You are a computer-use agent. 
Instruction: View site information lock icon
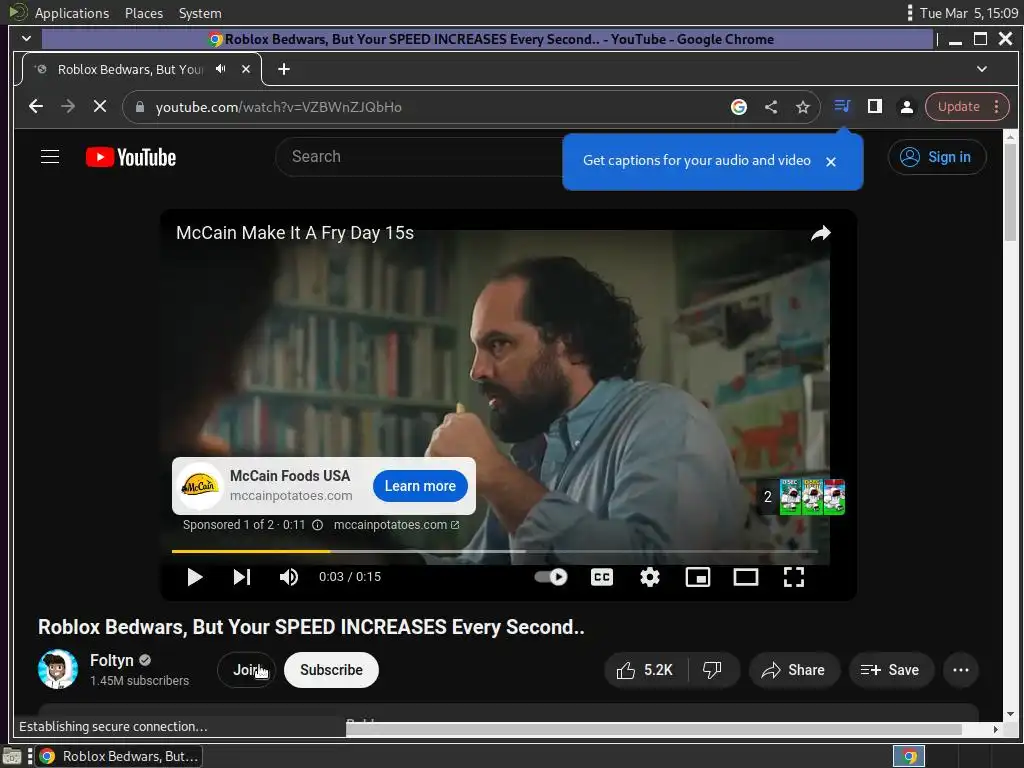[140, 107]
